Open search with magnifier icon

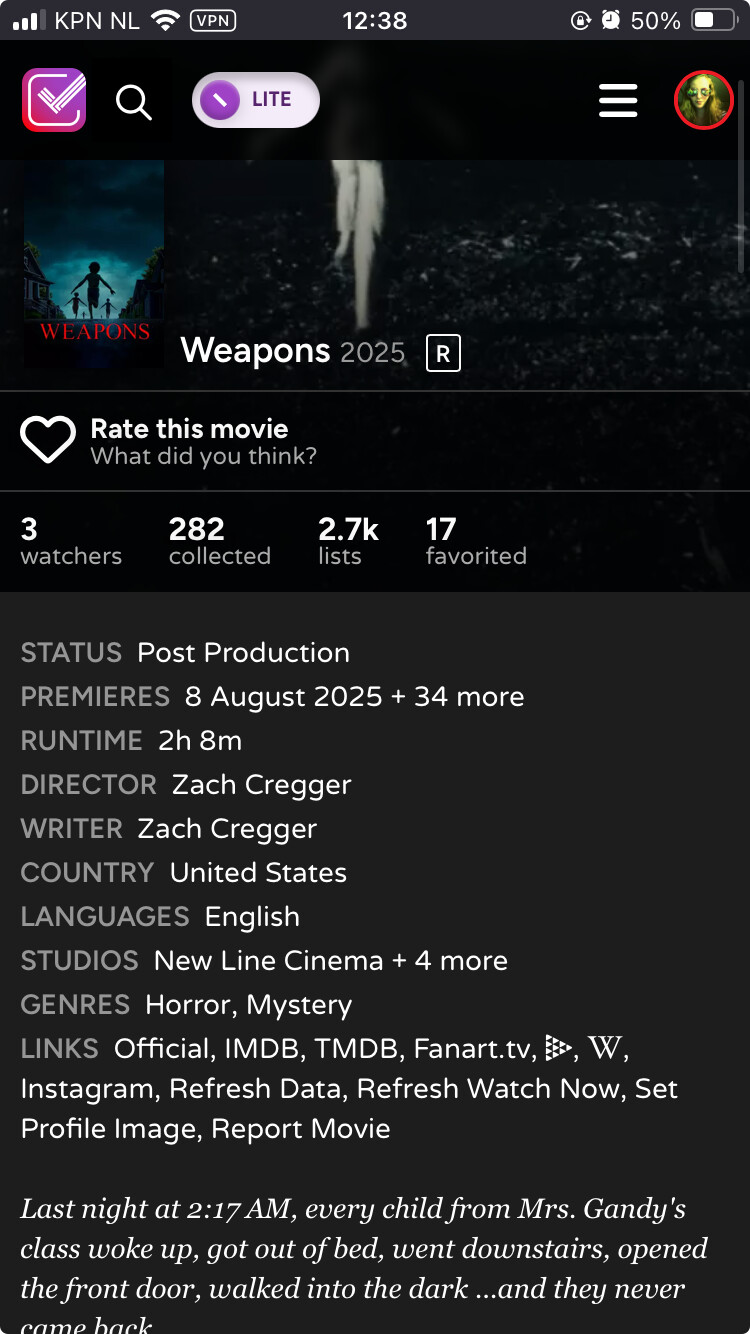pyautogui.click(x=133, y=101)
